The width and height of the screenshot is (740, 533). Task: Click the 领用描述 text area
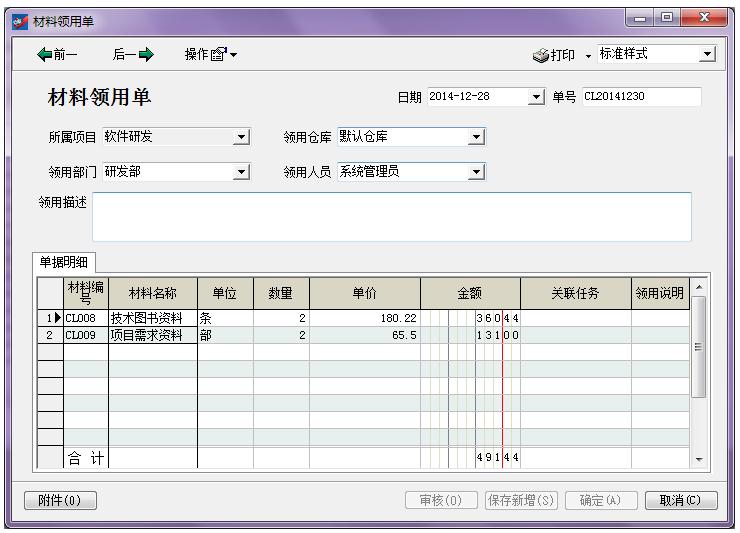coord(391,217)
